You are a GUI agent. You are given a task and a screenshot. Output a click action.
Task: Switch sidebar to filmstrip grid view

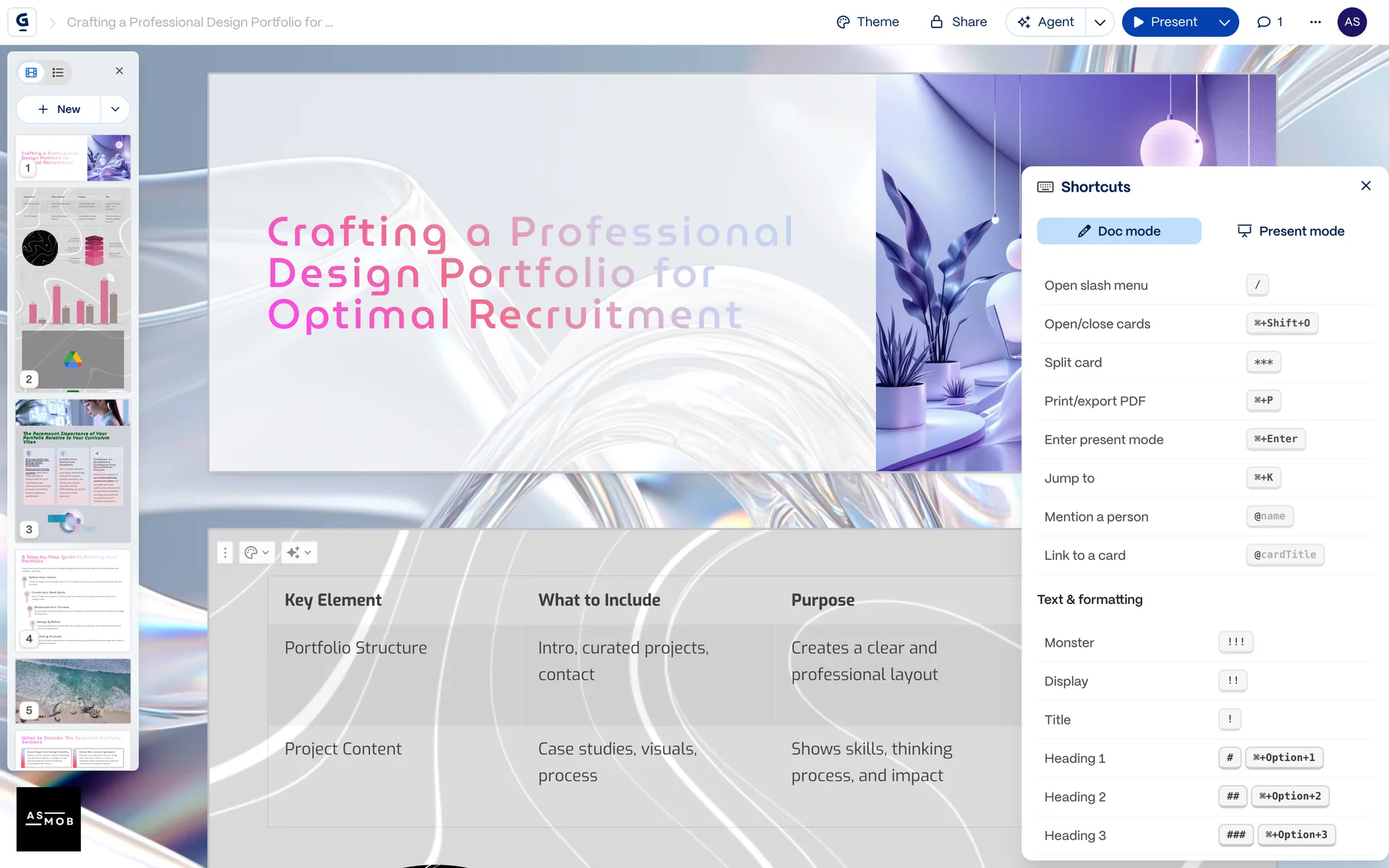(x=31, y=72)
